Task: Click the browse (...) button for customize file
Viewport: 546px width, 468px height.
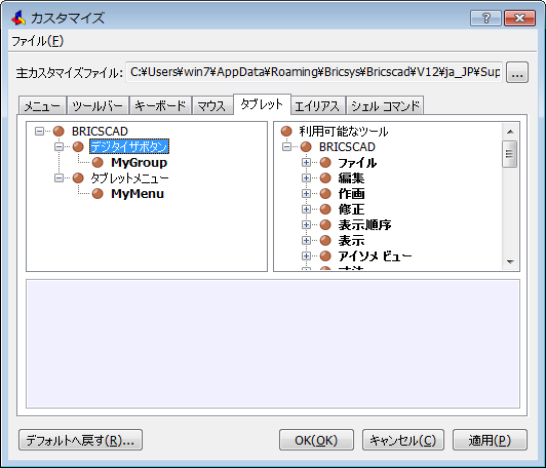Action: click(x=517, y=72)
